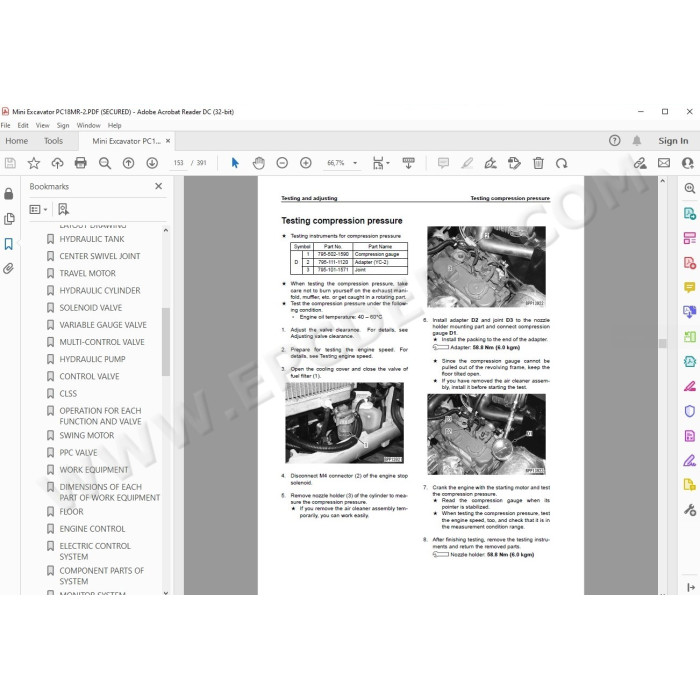Viewport: 700px width, 700px height.
Task: Open the View menu
Action: coord(42,125)
